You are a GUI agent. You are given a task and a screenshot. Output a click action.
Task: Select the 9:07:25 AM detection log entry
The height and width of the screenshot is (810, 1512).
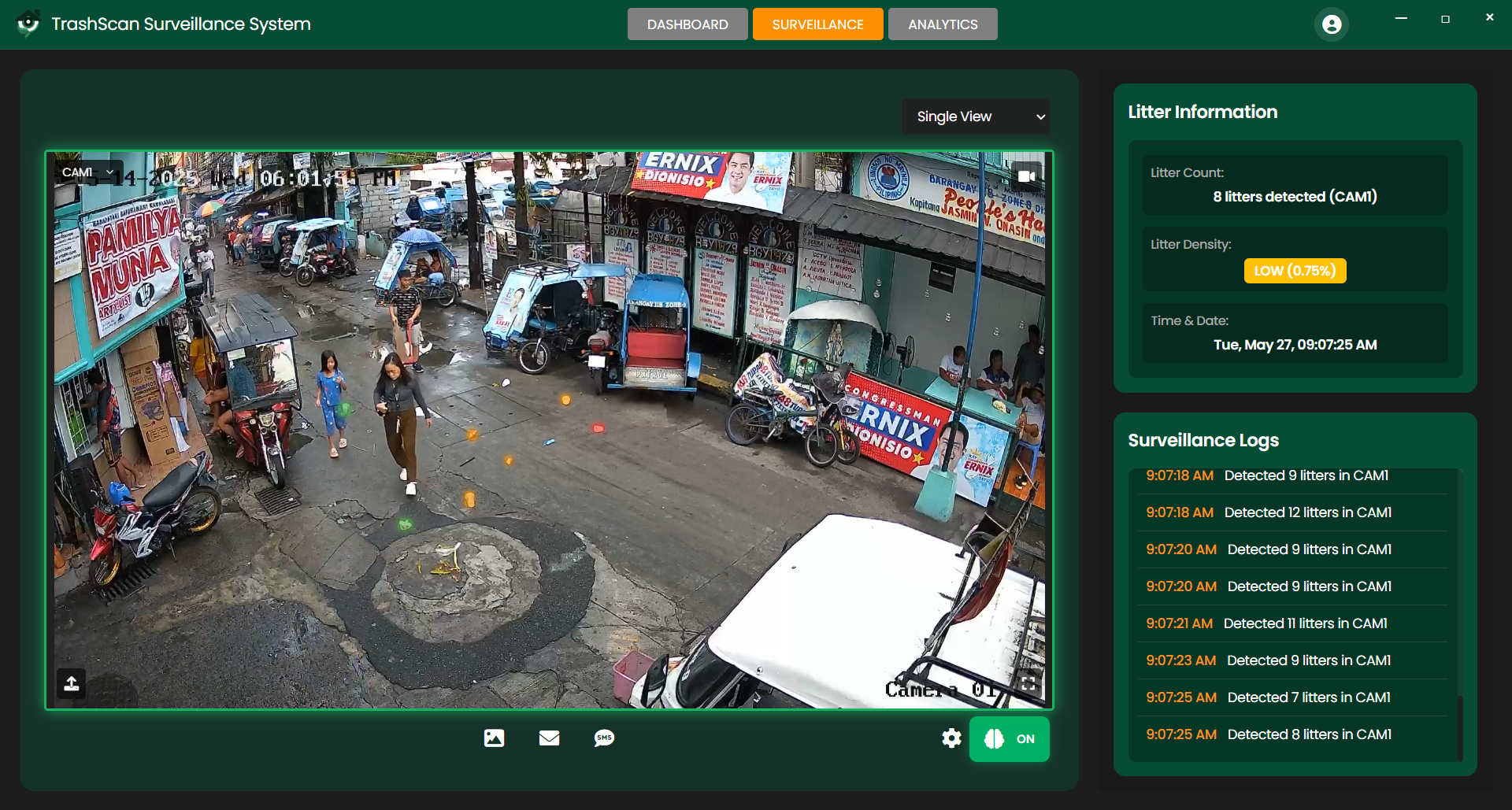(1290, 734)
